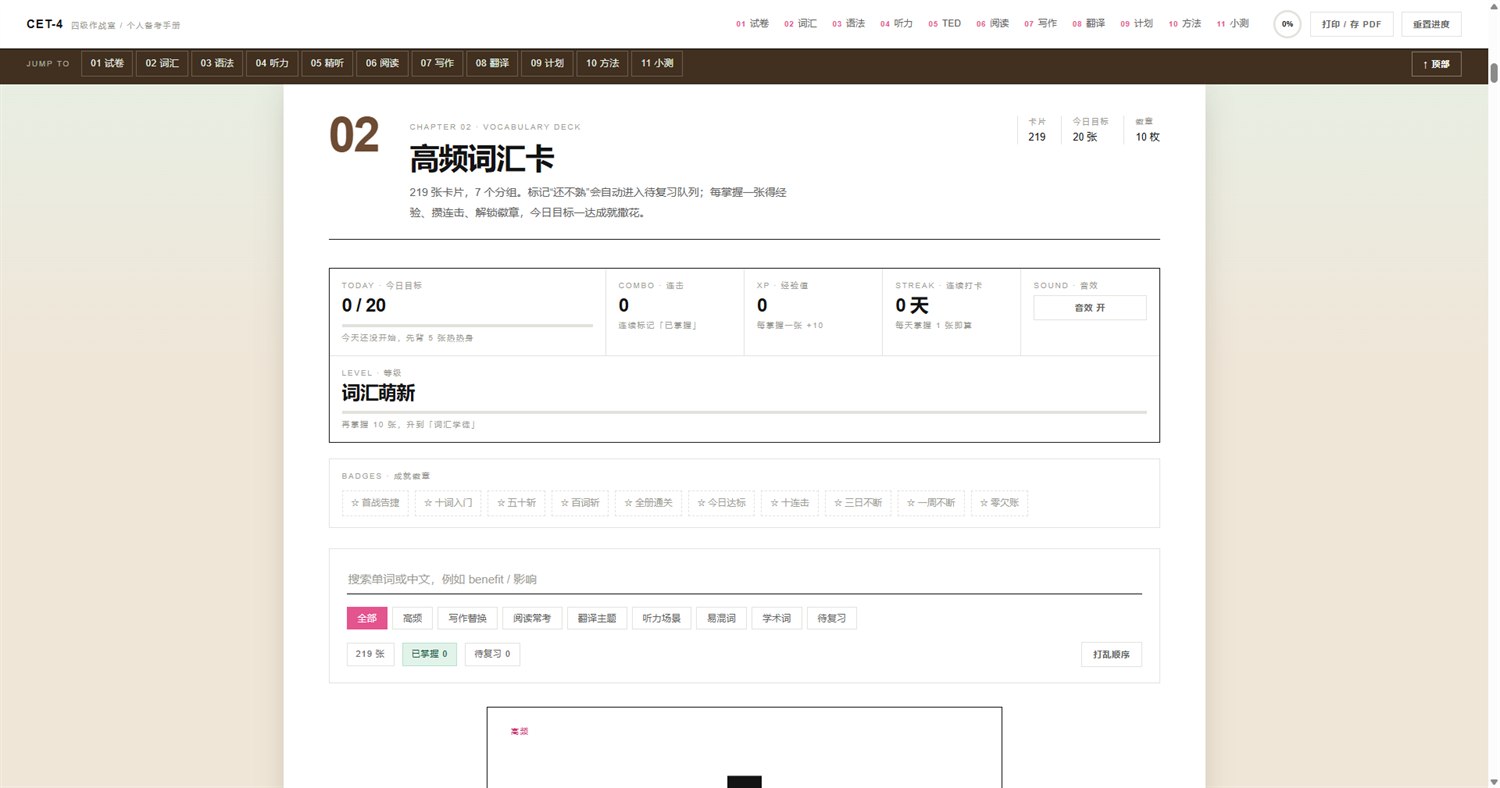Go to 06 阅读 in the Jump To bar

pyautogui.click(x=382, y=64)
